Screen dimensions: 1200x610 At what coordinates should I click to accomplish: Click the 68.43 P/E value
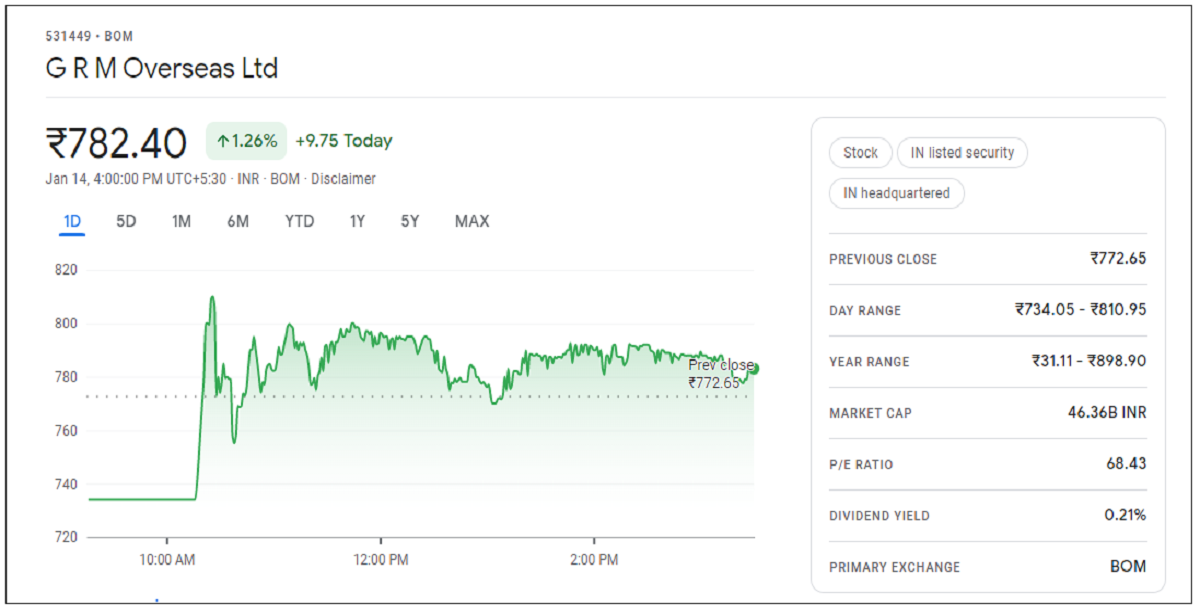pos(1126,464)
